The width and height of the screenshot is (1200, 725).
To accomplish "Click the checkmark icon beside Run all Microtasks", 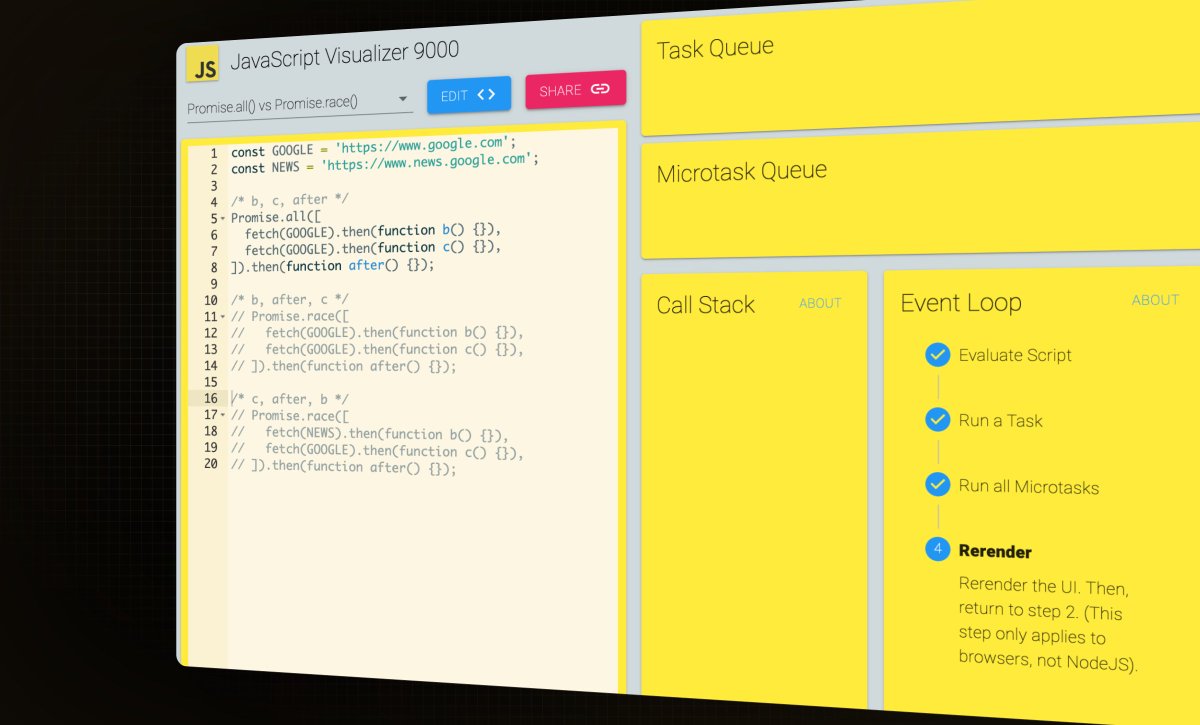I will point(937,485).
